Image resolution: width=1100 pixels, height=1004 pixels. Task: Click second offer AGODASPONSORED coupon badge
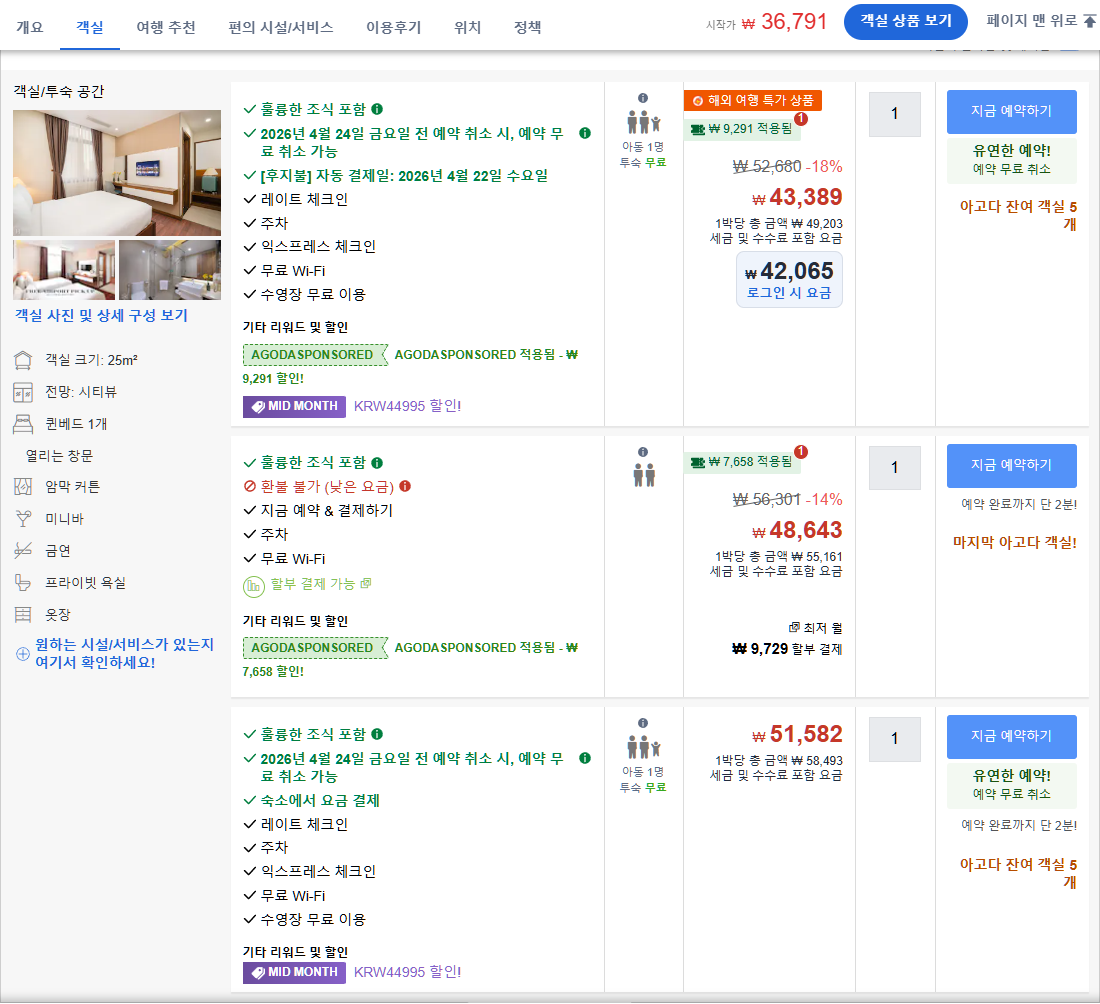pos(314,648)
